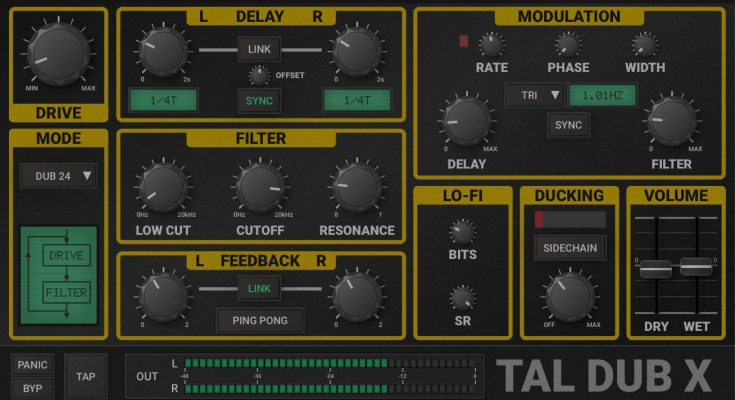Click the modulation WIDTH knob
The height and width of the screenshot is (400, 735).
tap(643, 44)
